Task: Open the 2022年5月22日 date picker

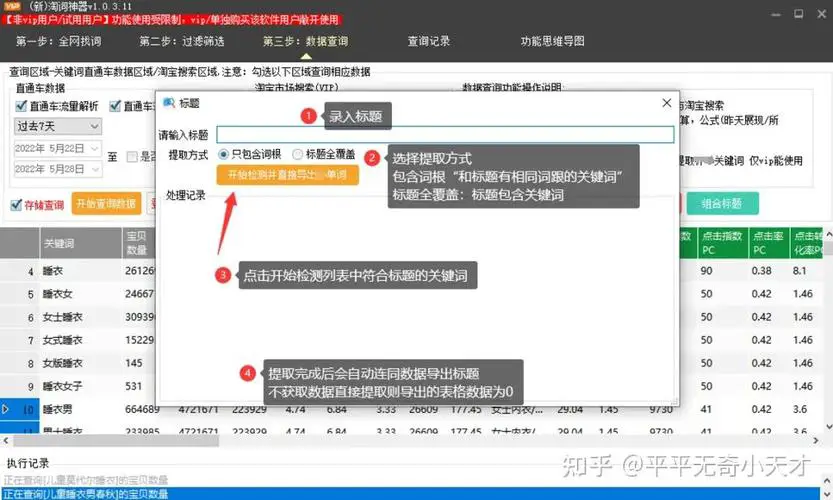Action: (x=57, y=148)
